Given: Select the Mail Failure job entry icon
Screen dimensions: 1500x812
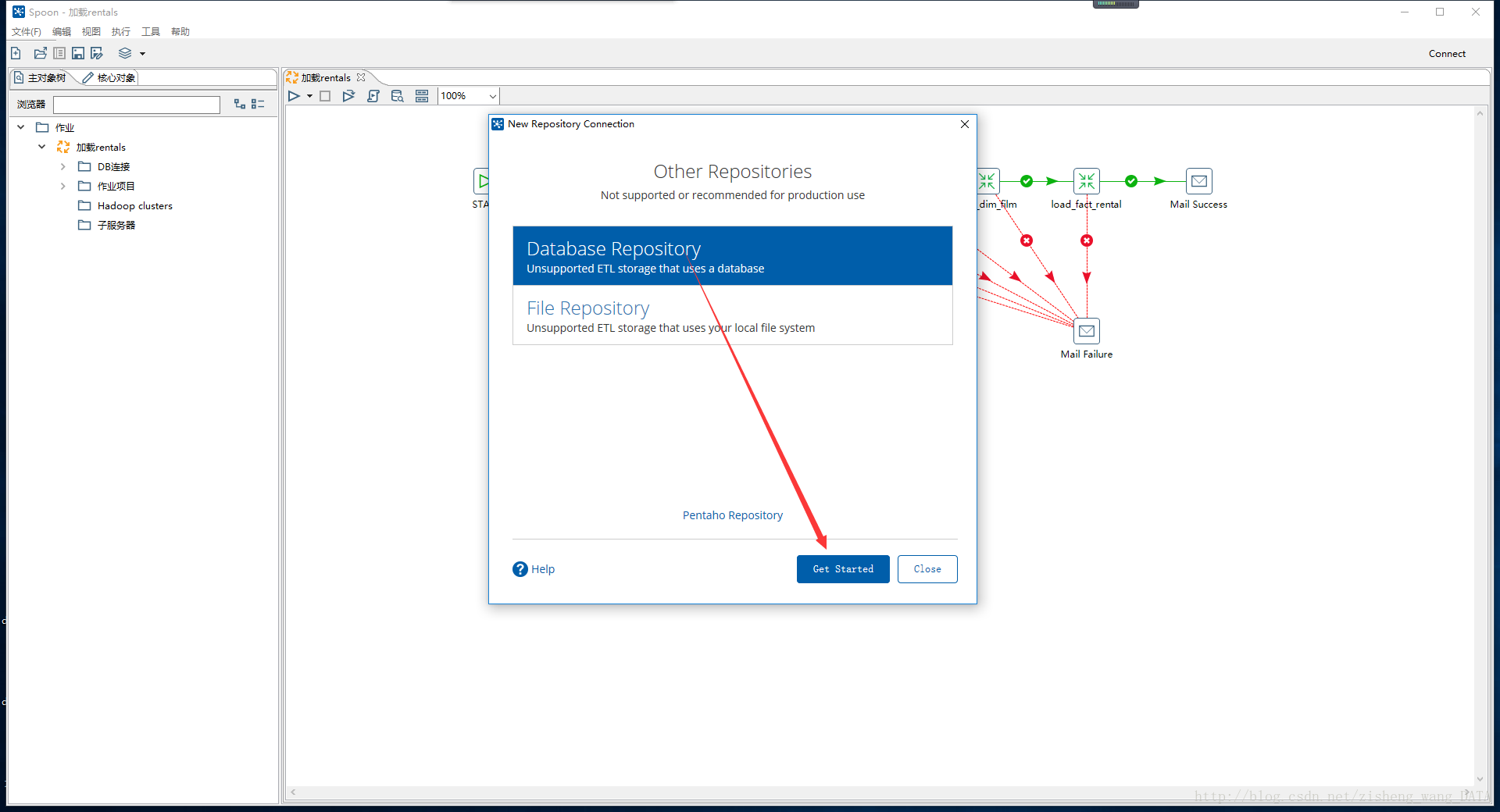Looking at the screenshot, I should pos(1087,331).
